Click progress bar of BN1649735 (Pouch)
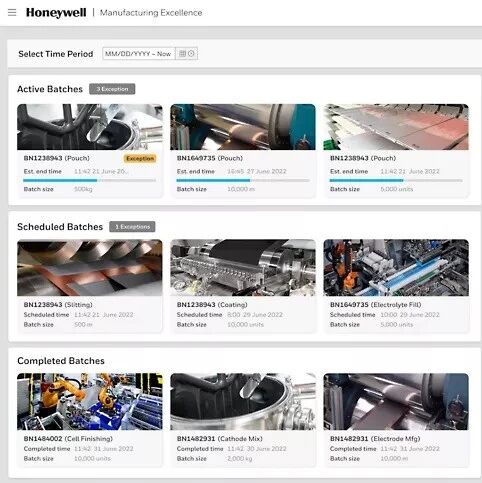 pos(243,180)
